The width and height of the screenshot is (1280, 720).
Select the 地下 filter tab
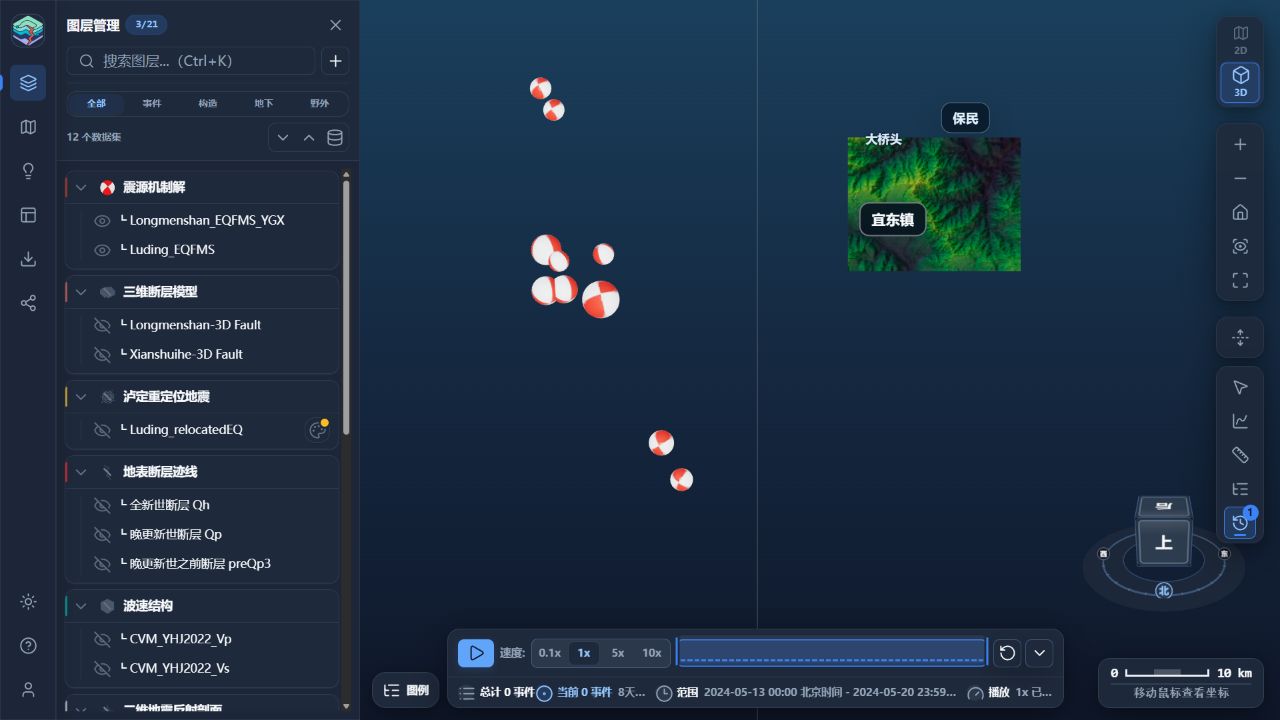(x=264, y=103)
